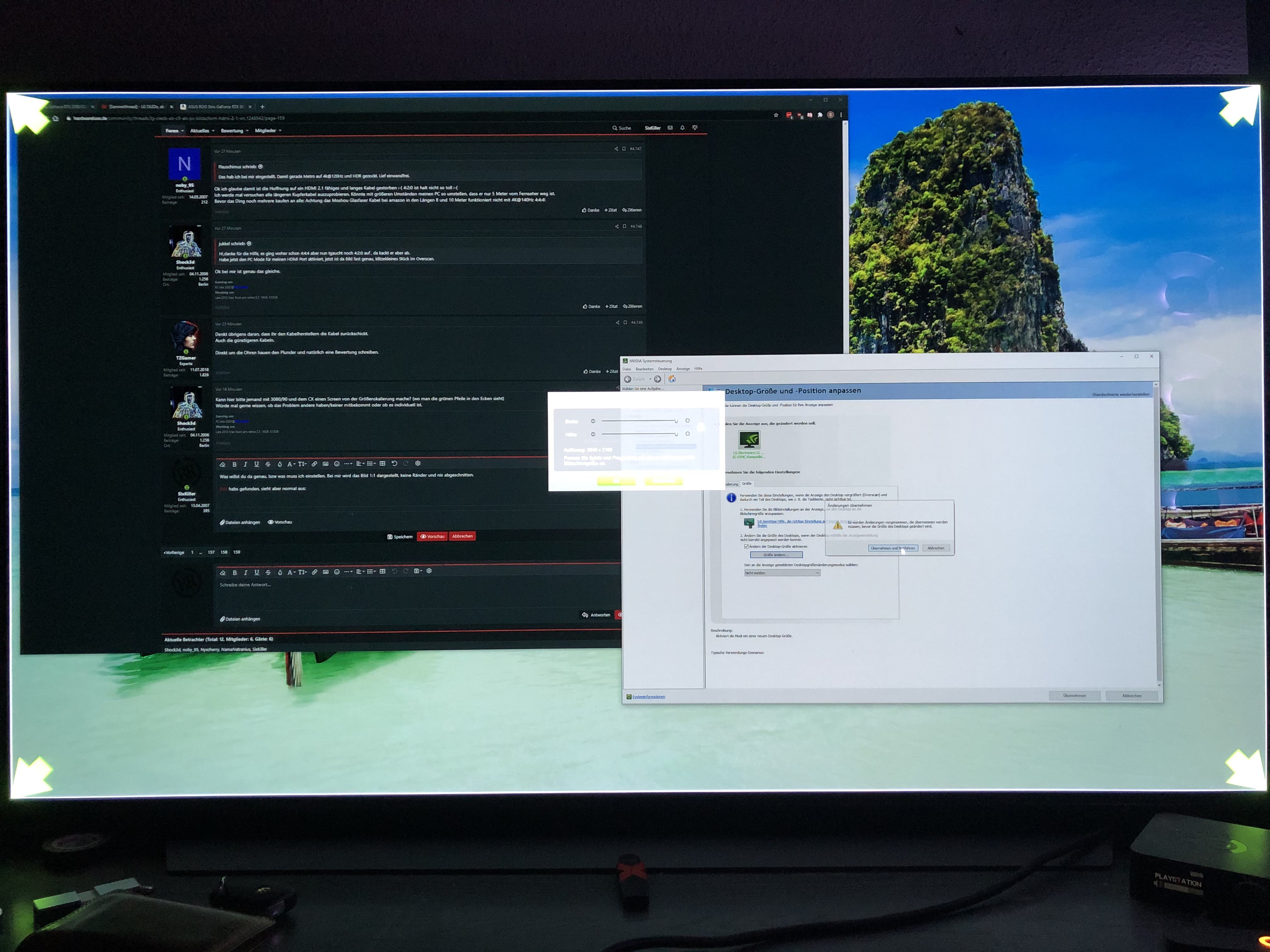Click red Abbrechen button below post editor
This screenshot has width=1270, height=952.
462,536
